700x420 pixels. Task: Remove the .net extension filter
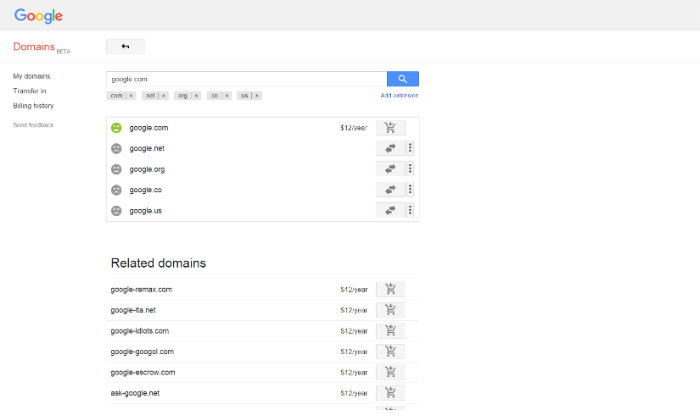164,96
